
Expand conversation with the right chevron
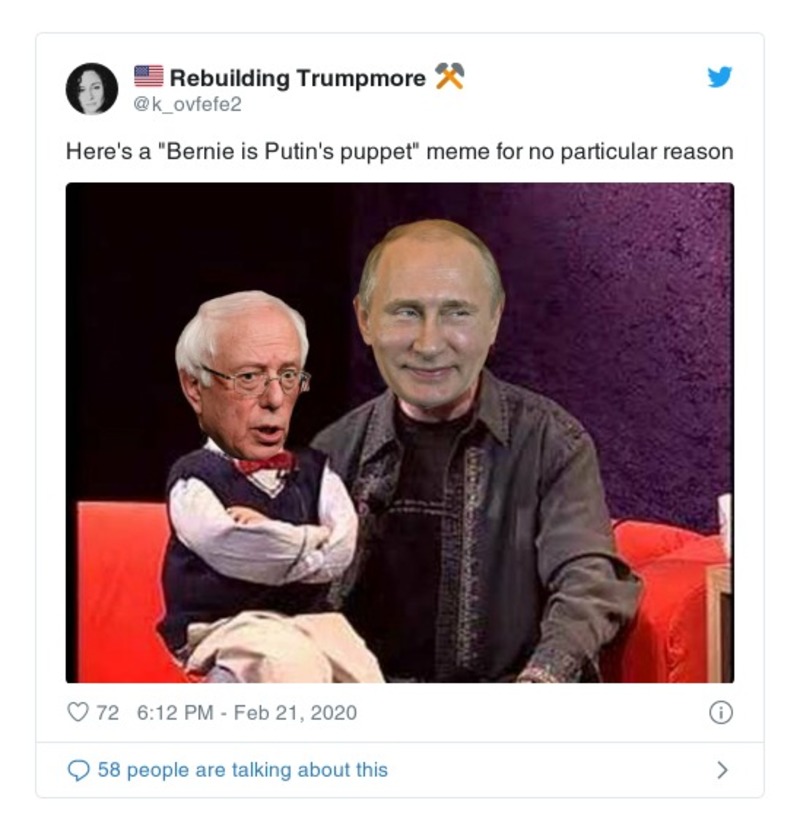point(722,770)
